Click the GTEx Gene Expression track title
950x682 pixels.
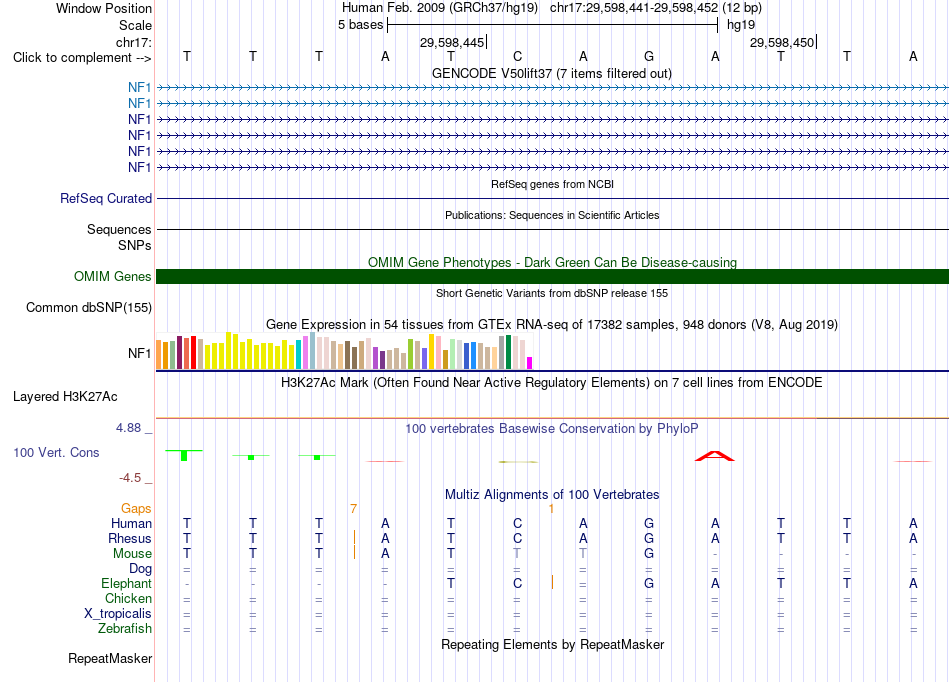[x=552, y=325]
